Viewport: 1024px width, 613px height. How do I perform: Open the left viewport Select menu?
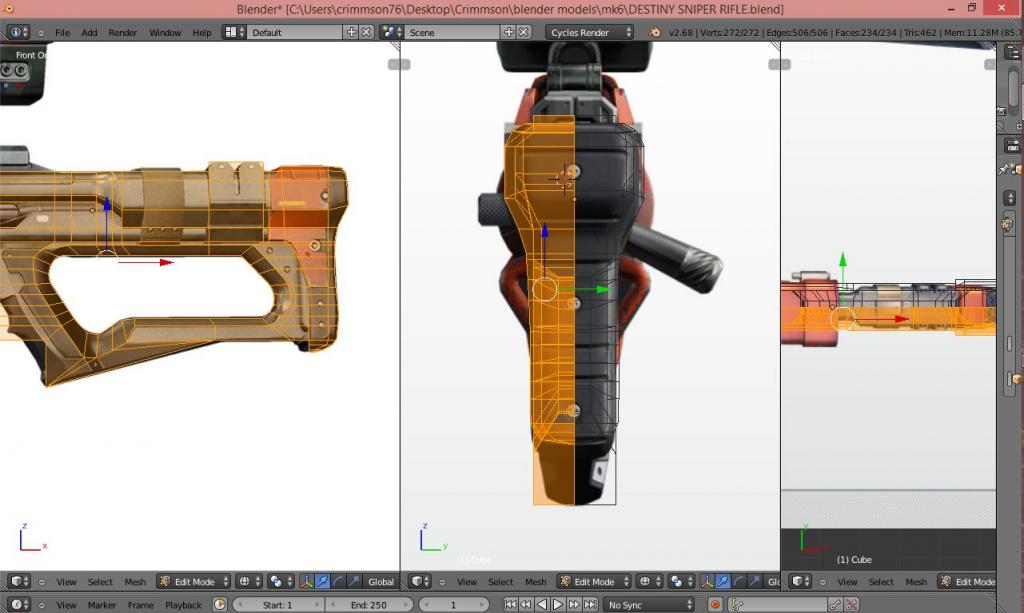[101, 582]
